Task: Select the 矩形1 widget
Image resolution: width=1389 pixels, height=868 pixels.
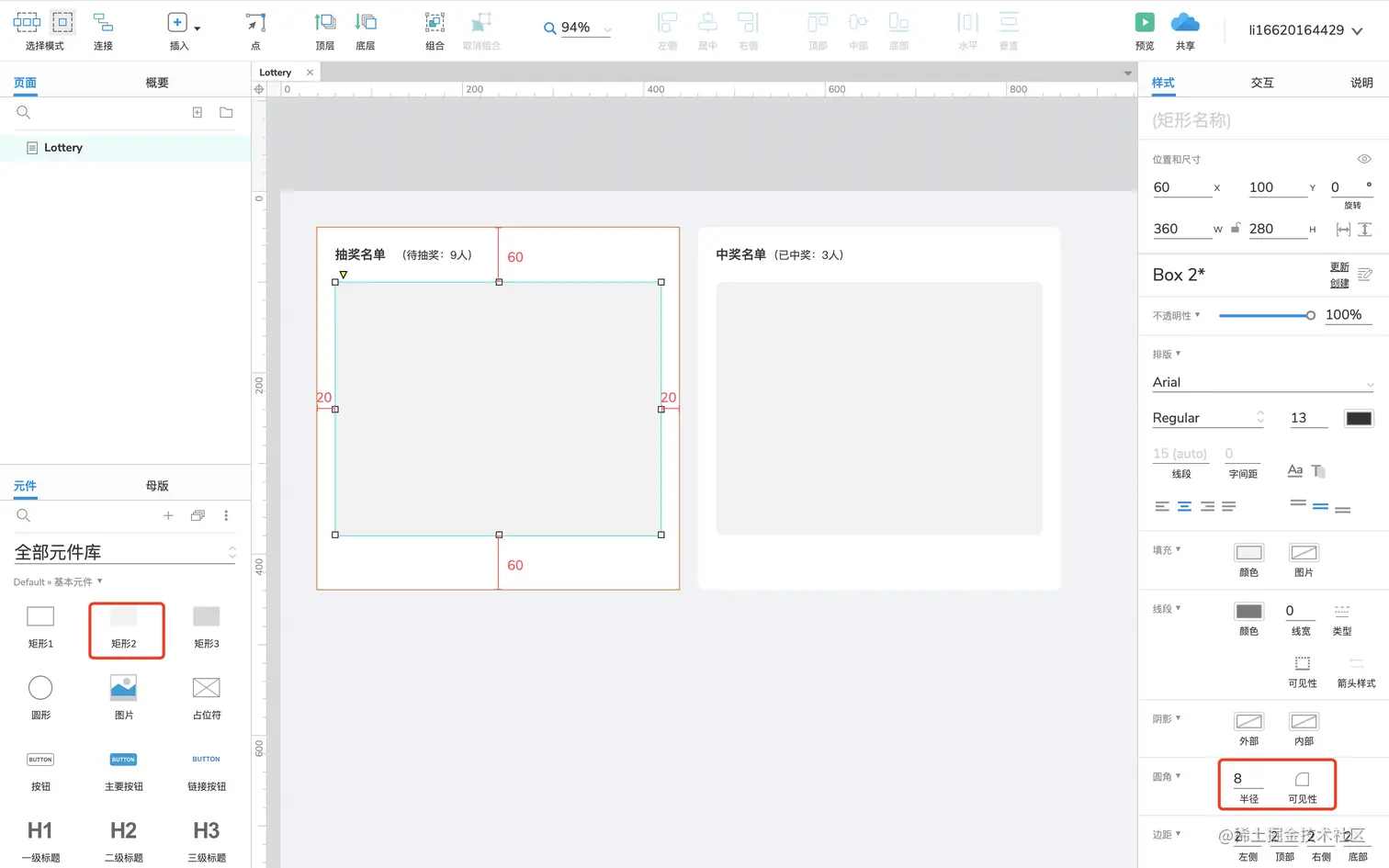Action: coord(40,626)
